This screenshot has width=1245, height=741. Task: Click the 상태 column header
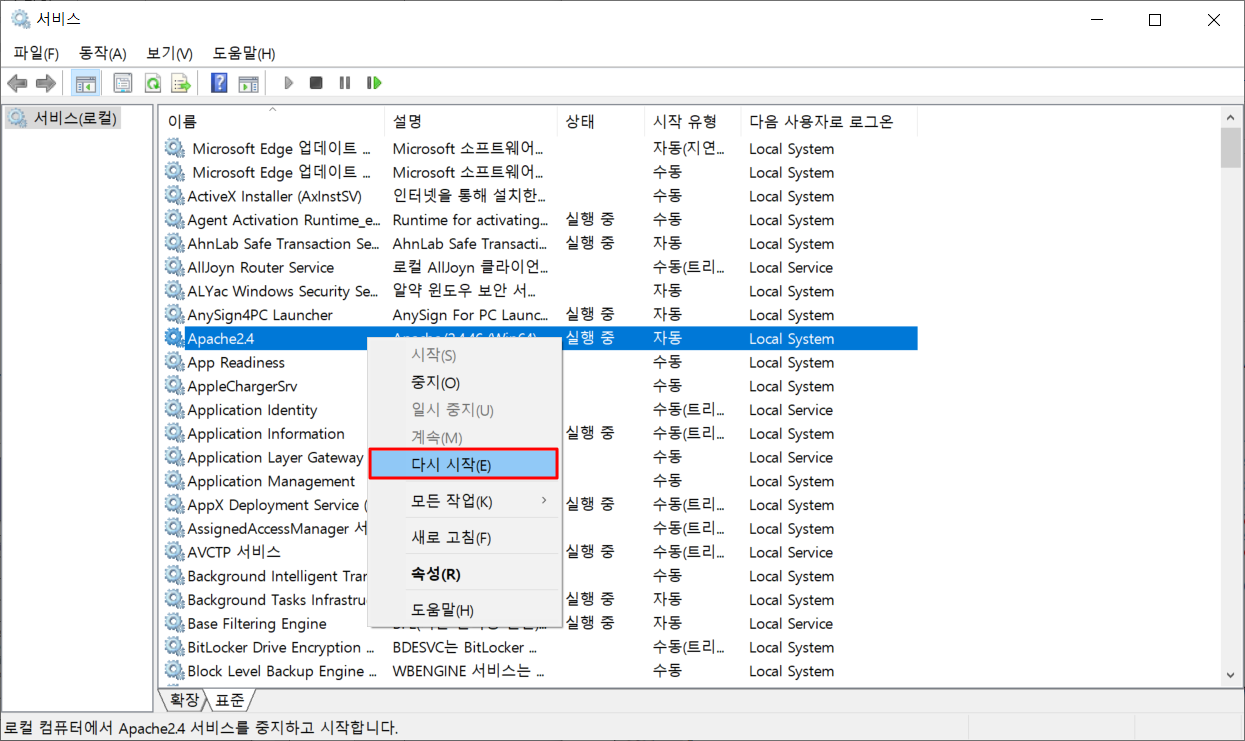click(x=580, y=121)
